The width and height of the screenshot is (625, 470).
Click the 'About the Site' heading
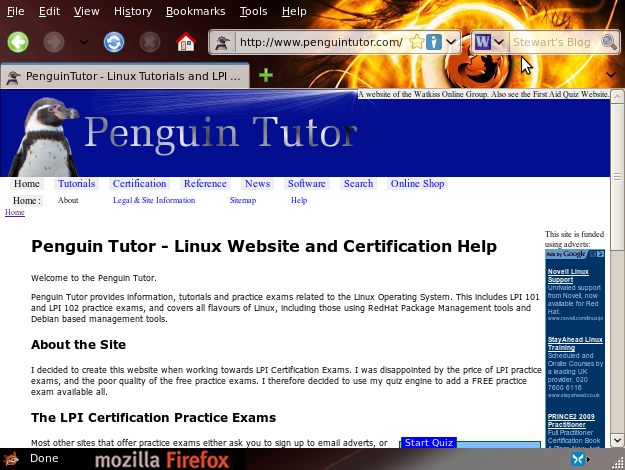(x=79, y=344)
